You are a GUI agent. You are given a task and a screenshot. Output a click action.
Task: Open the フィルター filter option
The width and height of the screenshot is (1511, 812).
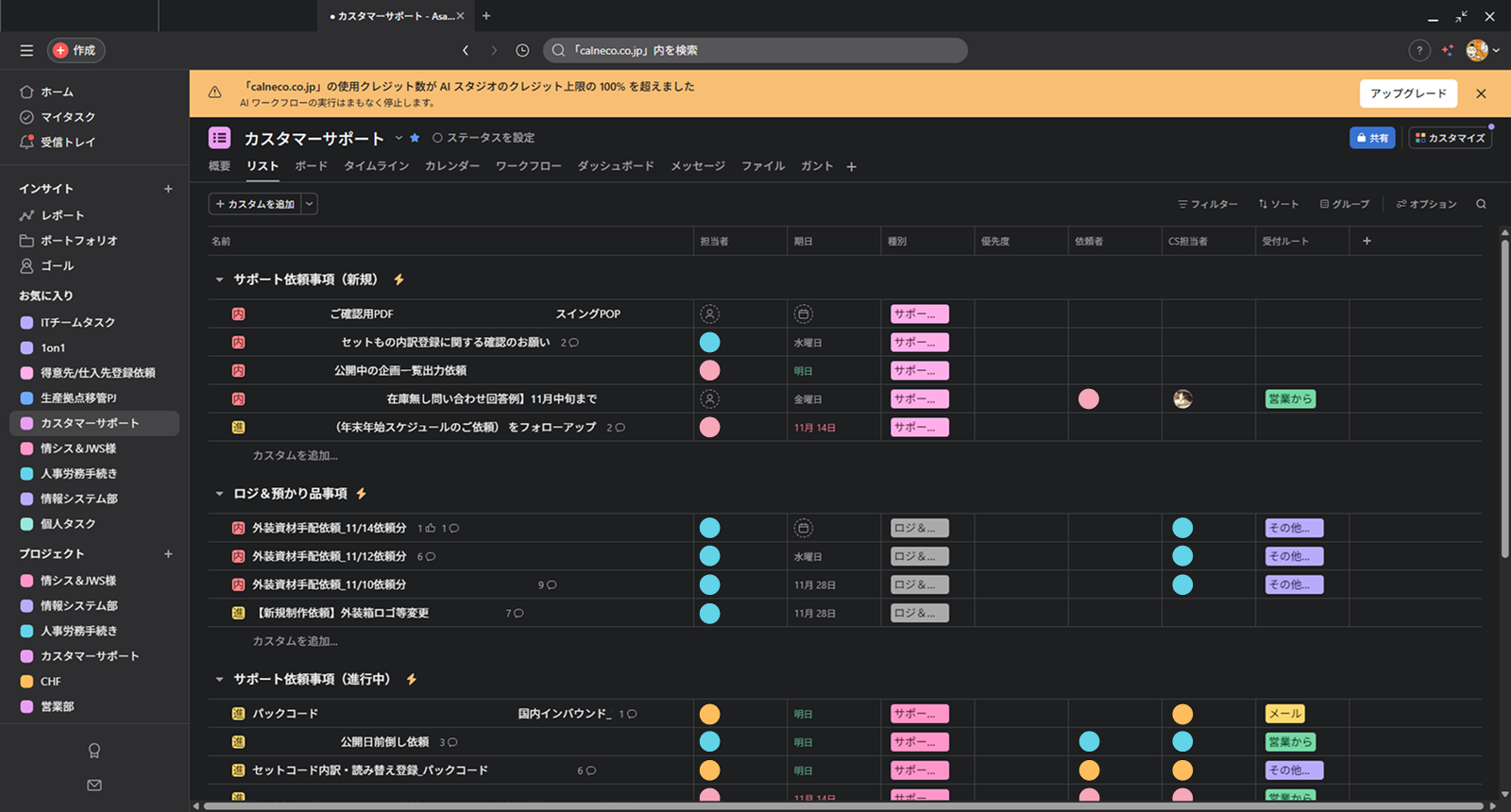click(1207, 204)
